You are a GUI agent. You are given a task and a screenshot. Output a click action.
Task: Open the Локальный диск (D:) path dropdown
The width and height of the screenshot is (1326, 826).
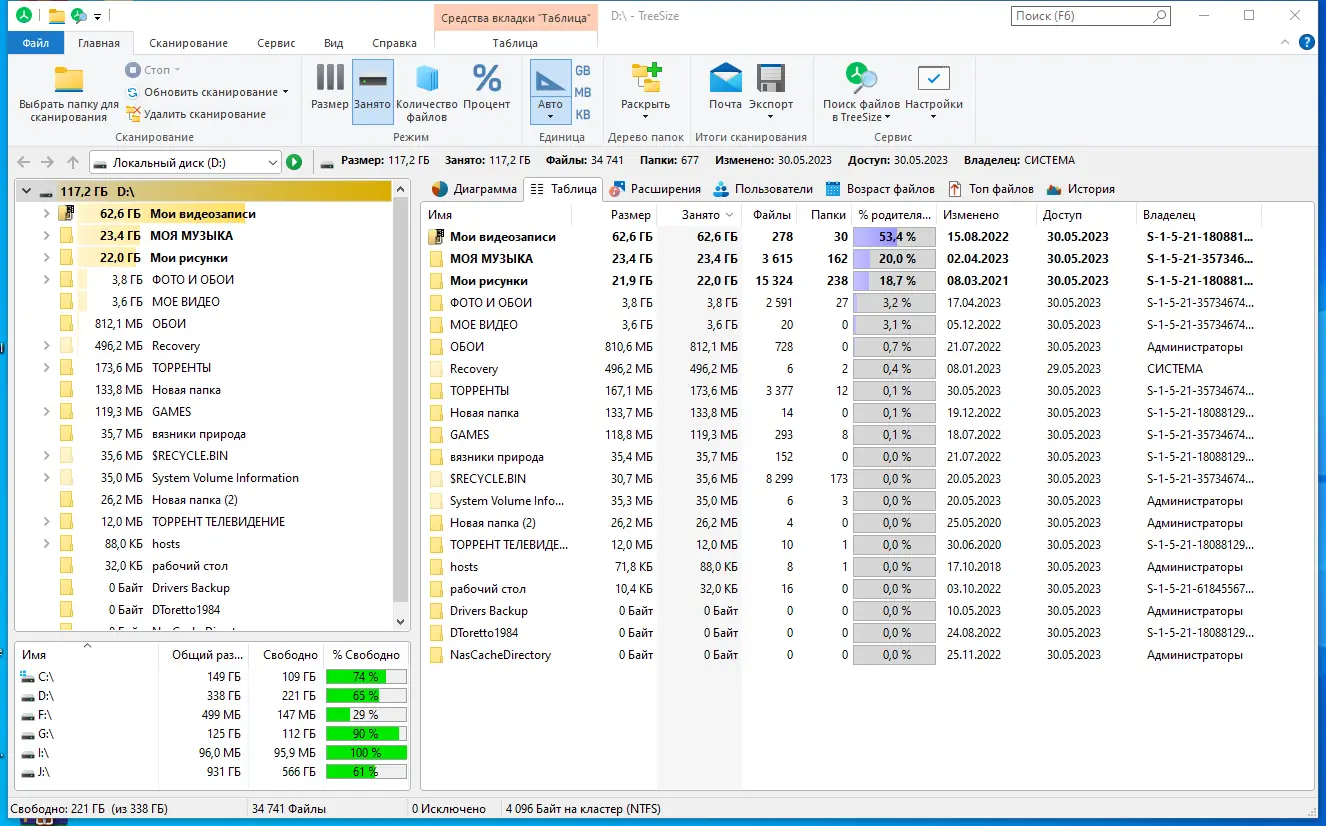(274, 162)
